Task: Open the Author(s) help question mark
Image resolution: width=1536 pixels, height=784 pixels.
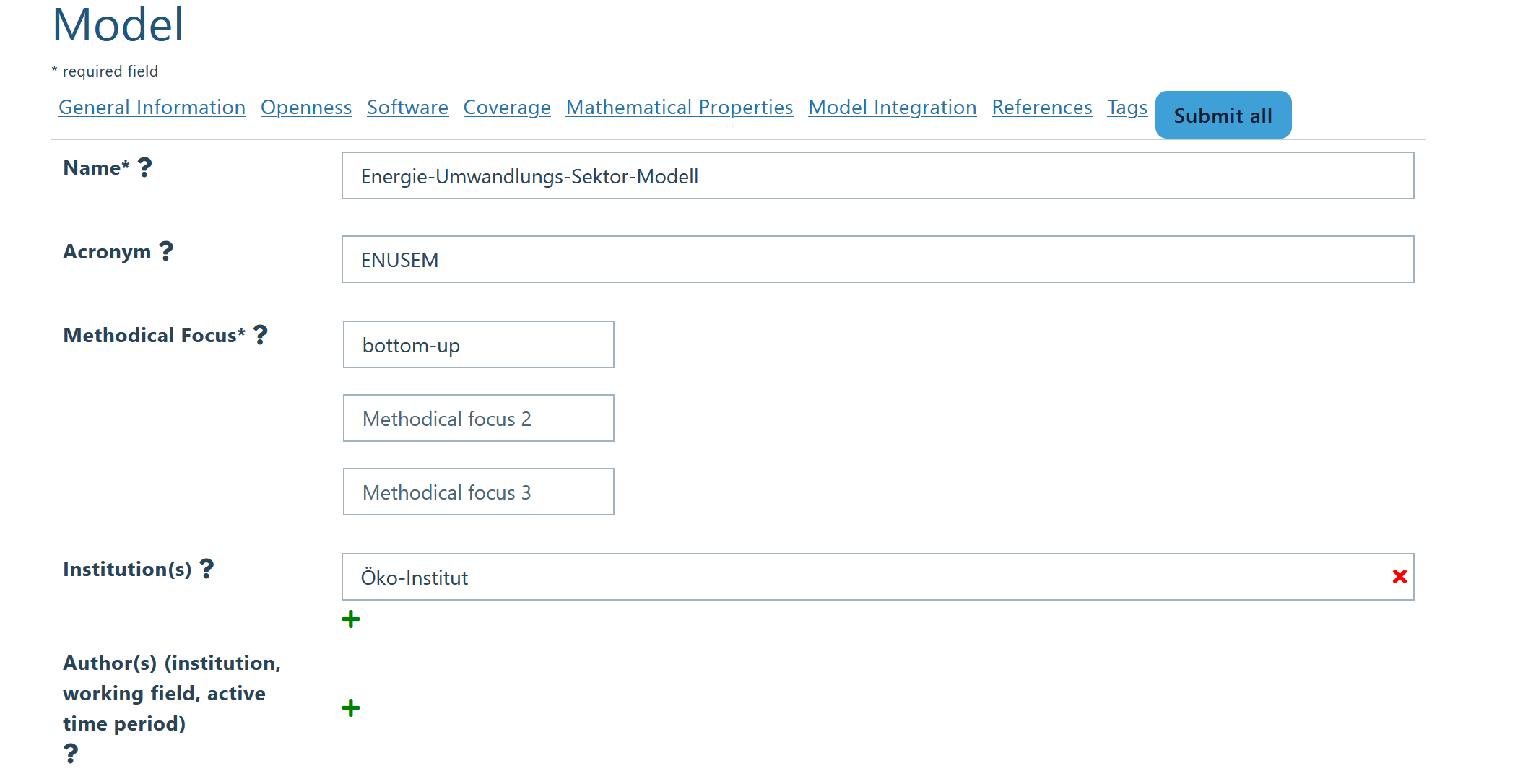Action: 70,753
